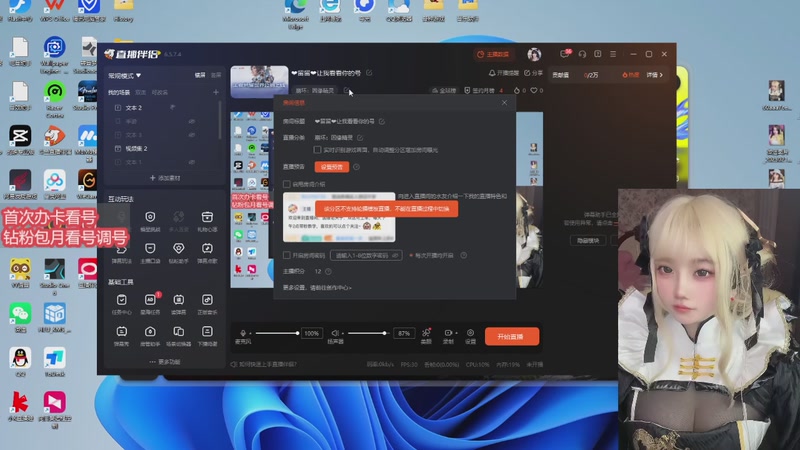Screen dimensions: 800x450
Task: Click 开始直播 start streaming button
Action: tap(512, 337)
